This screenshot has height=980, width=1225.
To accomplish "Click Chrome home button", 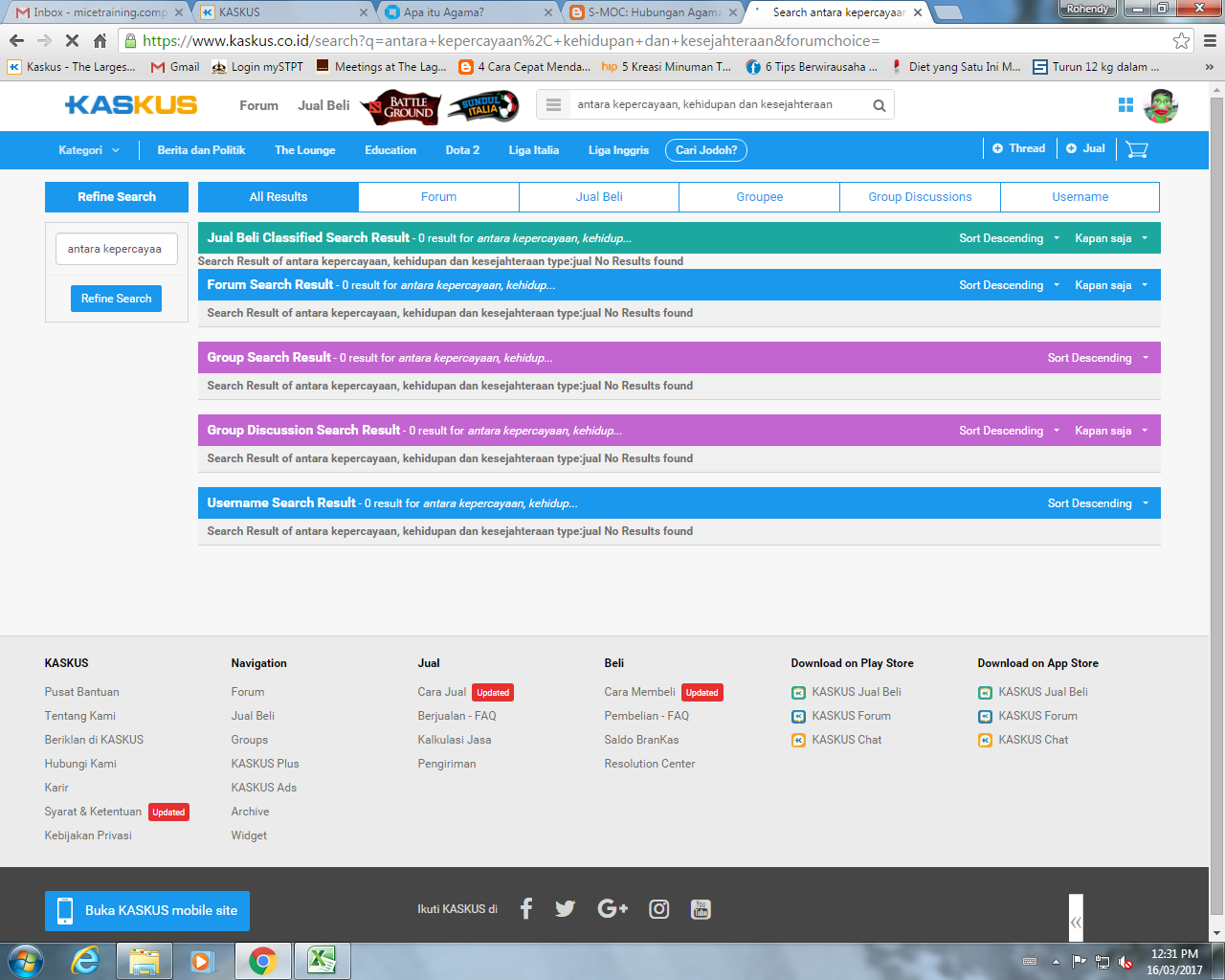I will (100, 41).
